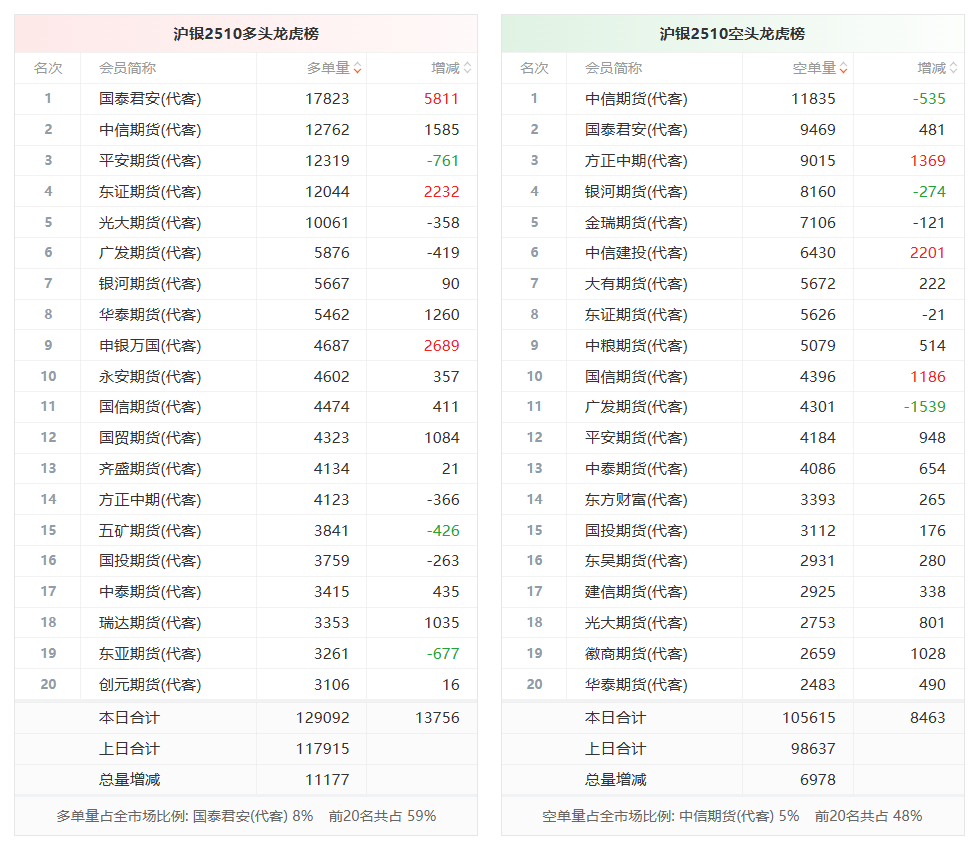Click 建信期货(代客) member name
The width and height of the screenshot is (974, 844).
coord(637,592)
